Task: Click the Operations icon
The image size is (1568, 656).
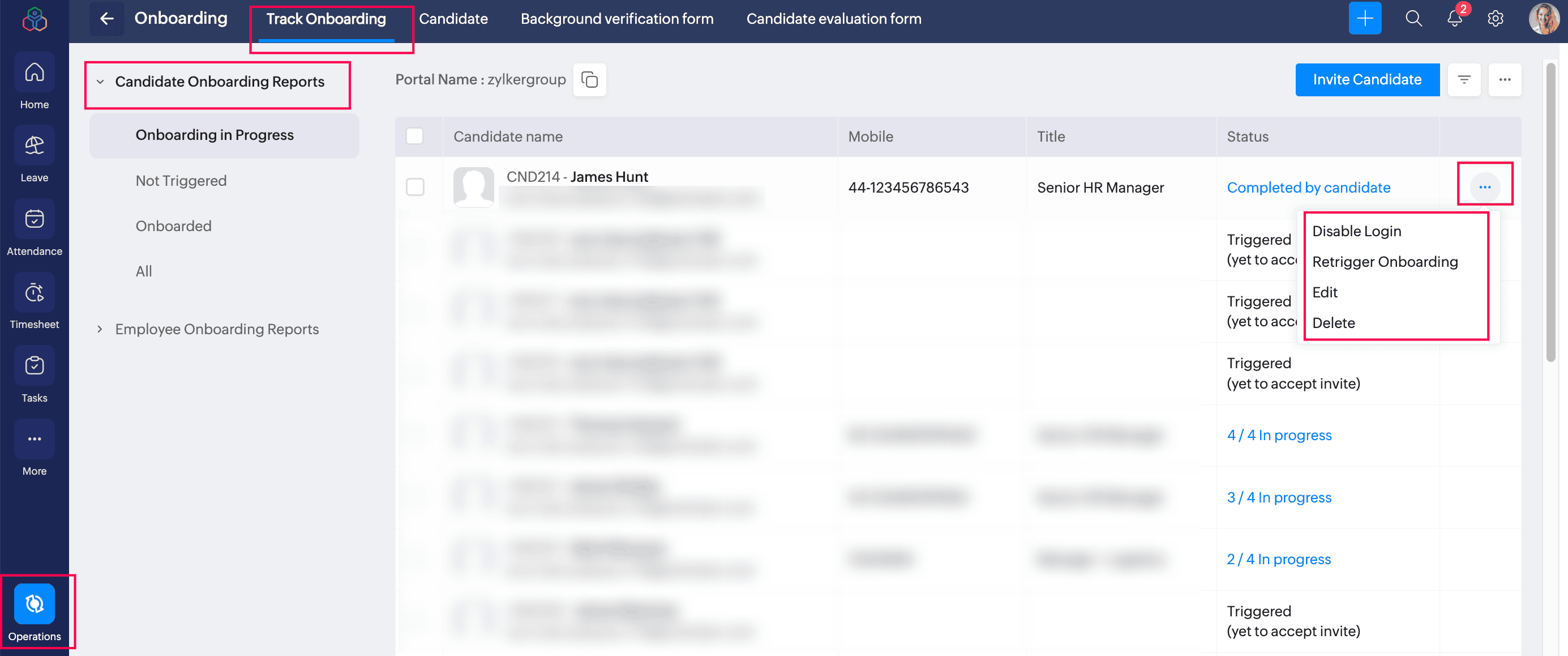Action: tap(34, 604)
